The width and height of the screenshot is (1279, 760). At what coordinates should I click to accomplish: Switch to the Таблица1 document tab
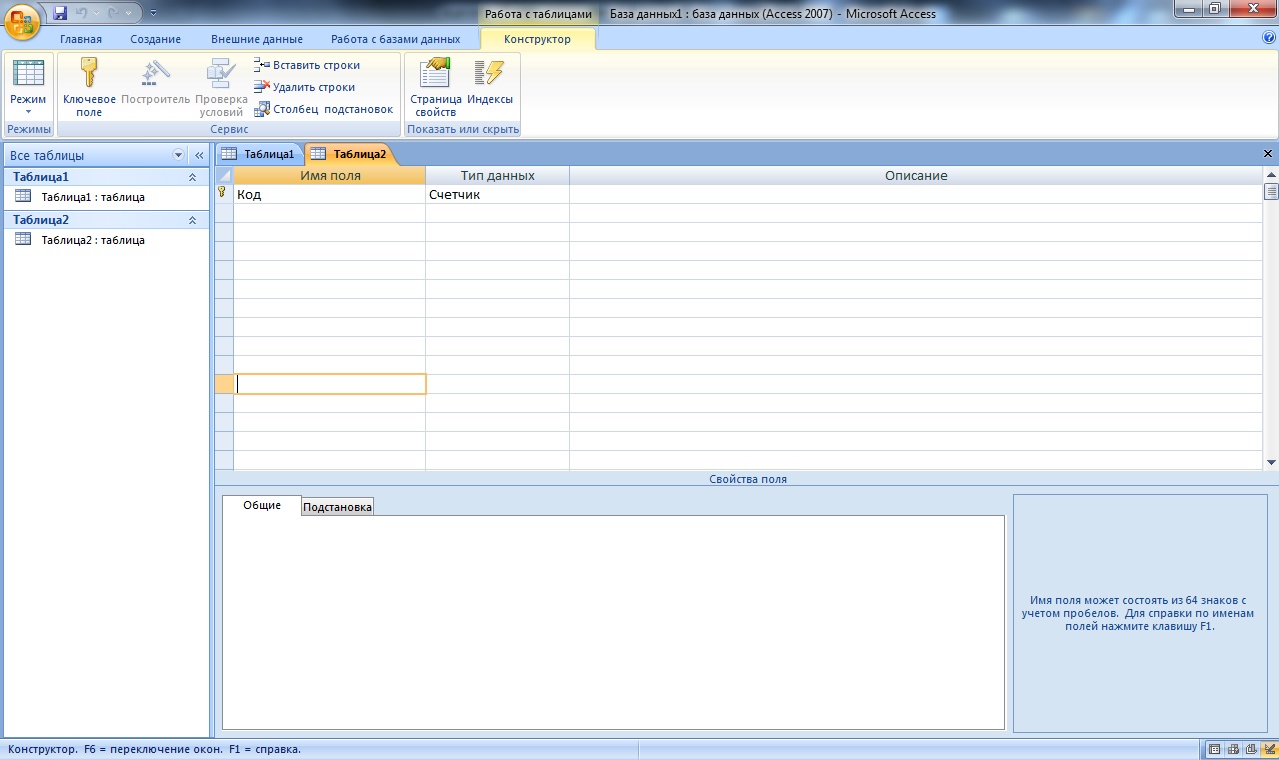click(x=259, y=154)
